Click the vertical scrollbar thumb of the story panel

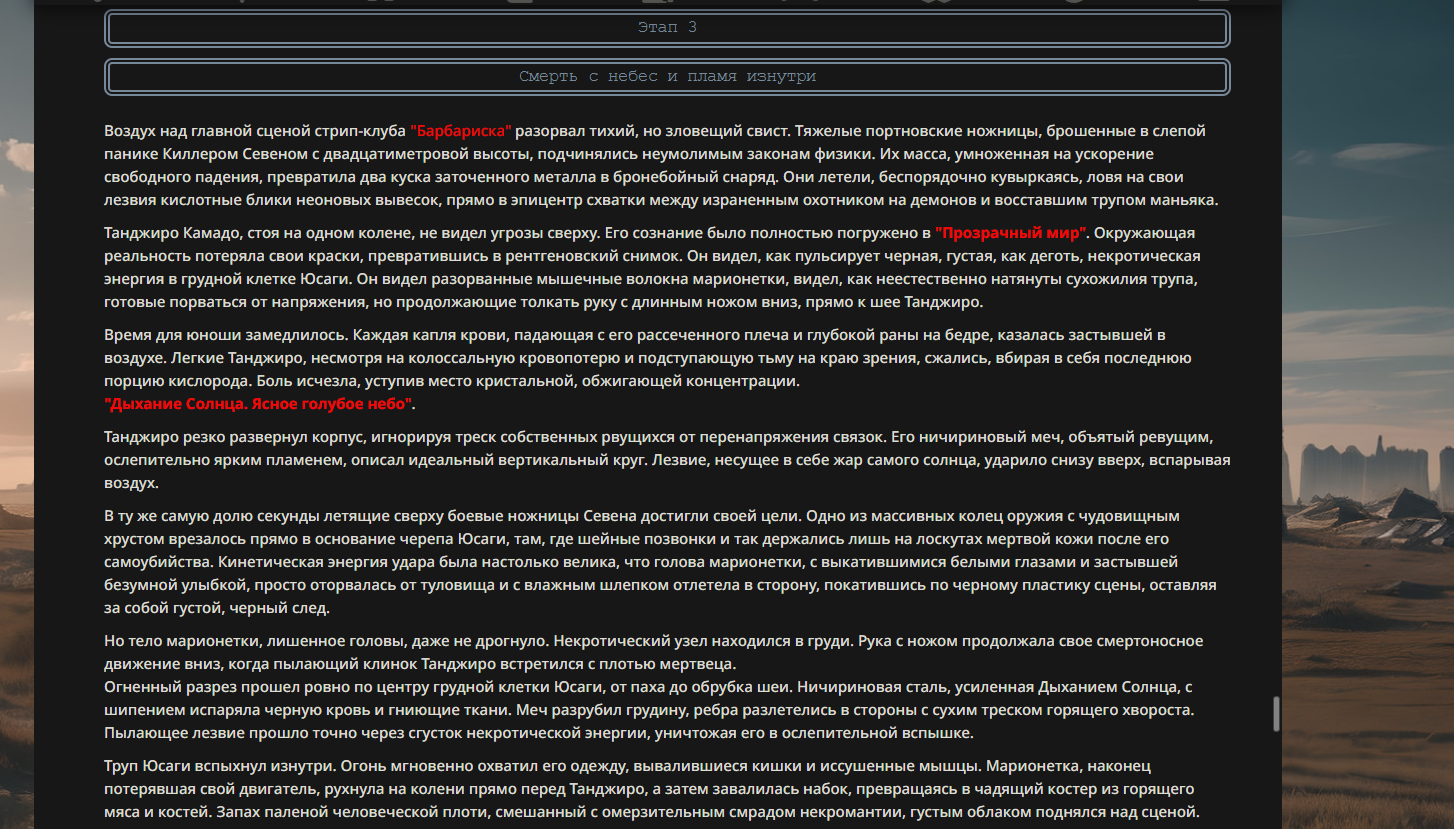(x=1276, y=714)
